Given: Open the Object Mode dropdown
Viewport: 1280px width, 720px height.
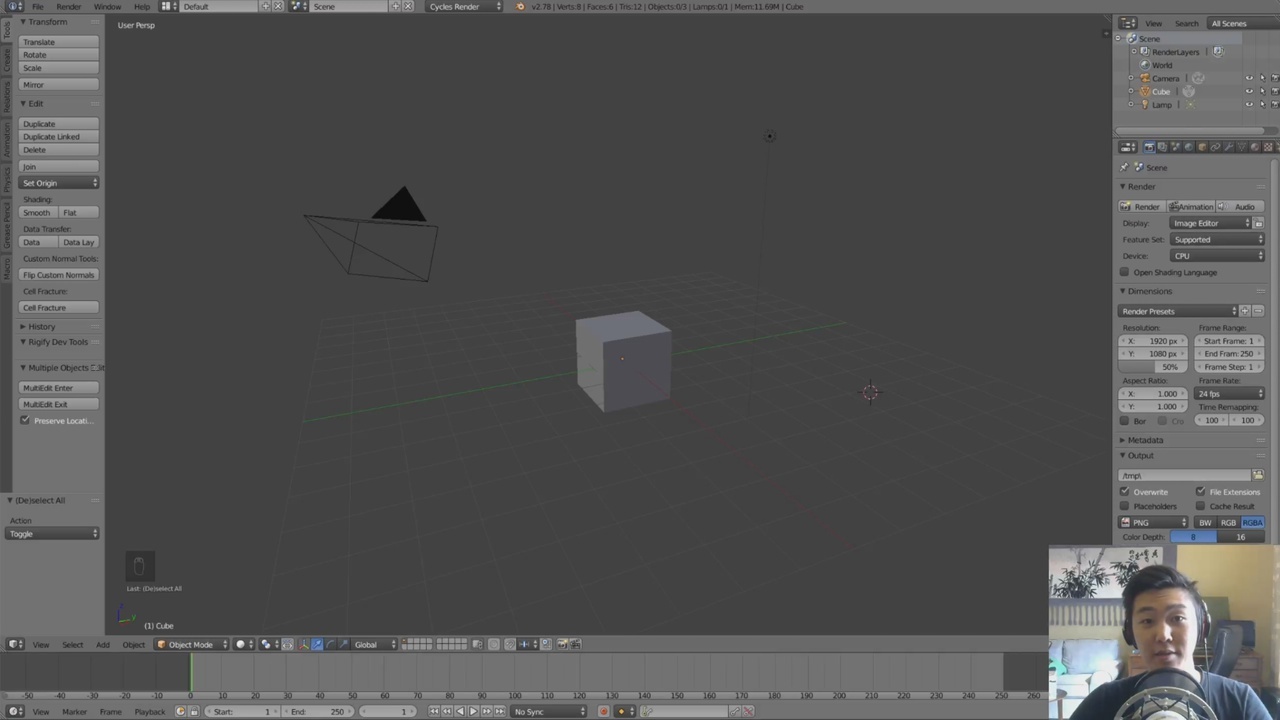Looking at the screenshot, I should coord(190,644).
